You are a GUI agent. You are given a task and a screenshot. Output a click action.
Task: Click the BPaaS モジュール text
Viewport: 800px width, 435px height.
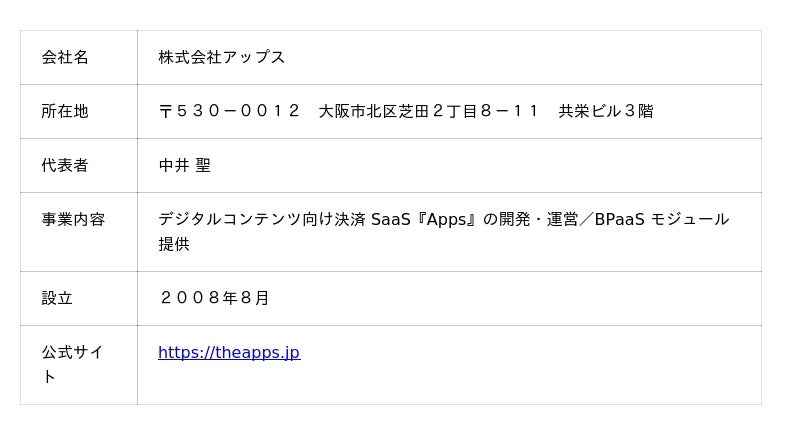click(x=661, y=219)
